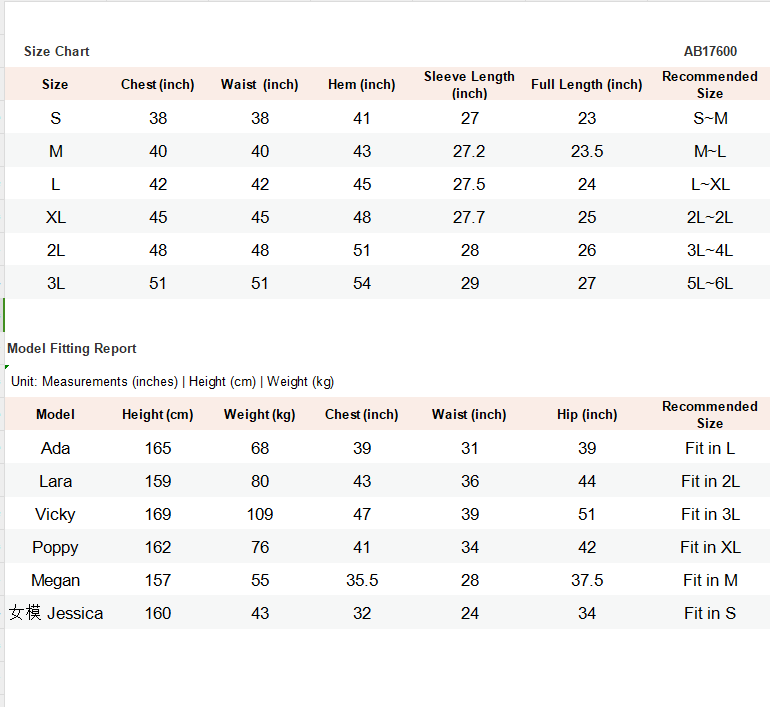Select the Fit in 3L cell
Screen dimensions: 770x707
(x=710, y=514)
